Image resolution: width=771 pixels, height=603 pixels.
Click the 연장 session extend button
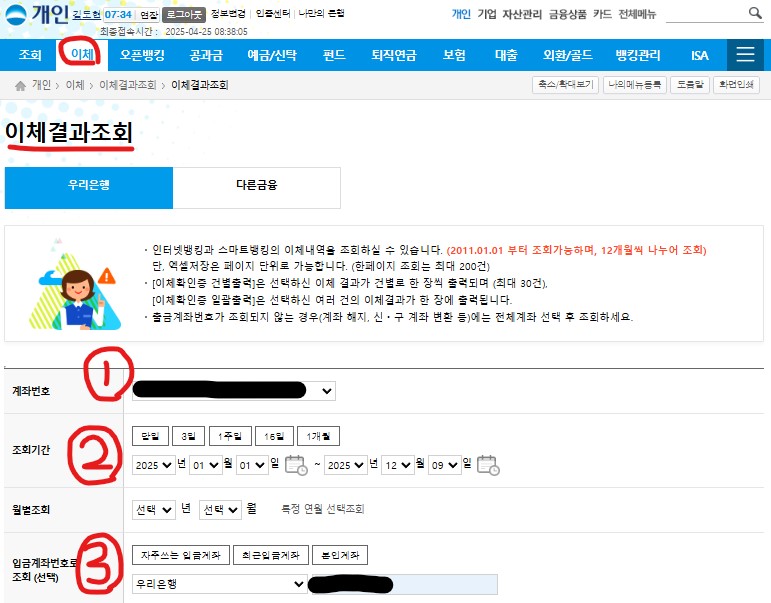point(148,15)
